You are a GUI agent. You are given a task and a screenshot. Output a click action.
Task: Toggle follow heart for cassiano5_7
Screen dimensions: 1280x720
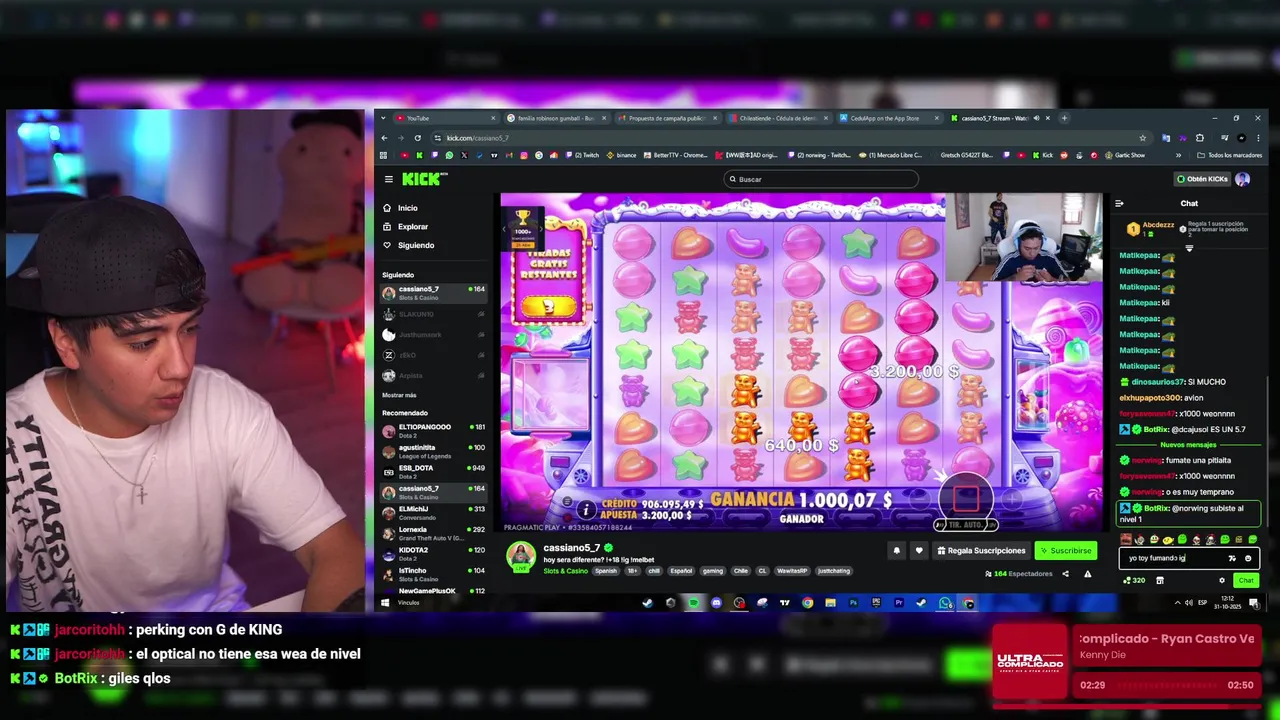tap(919, 550)
